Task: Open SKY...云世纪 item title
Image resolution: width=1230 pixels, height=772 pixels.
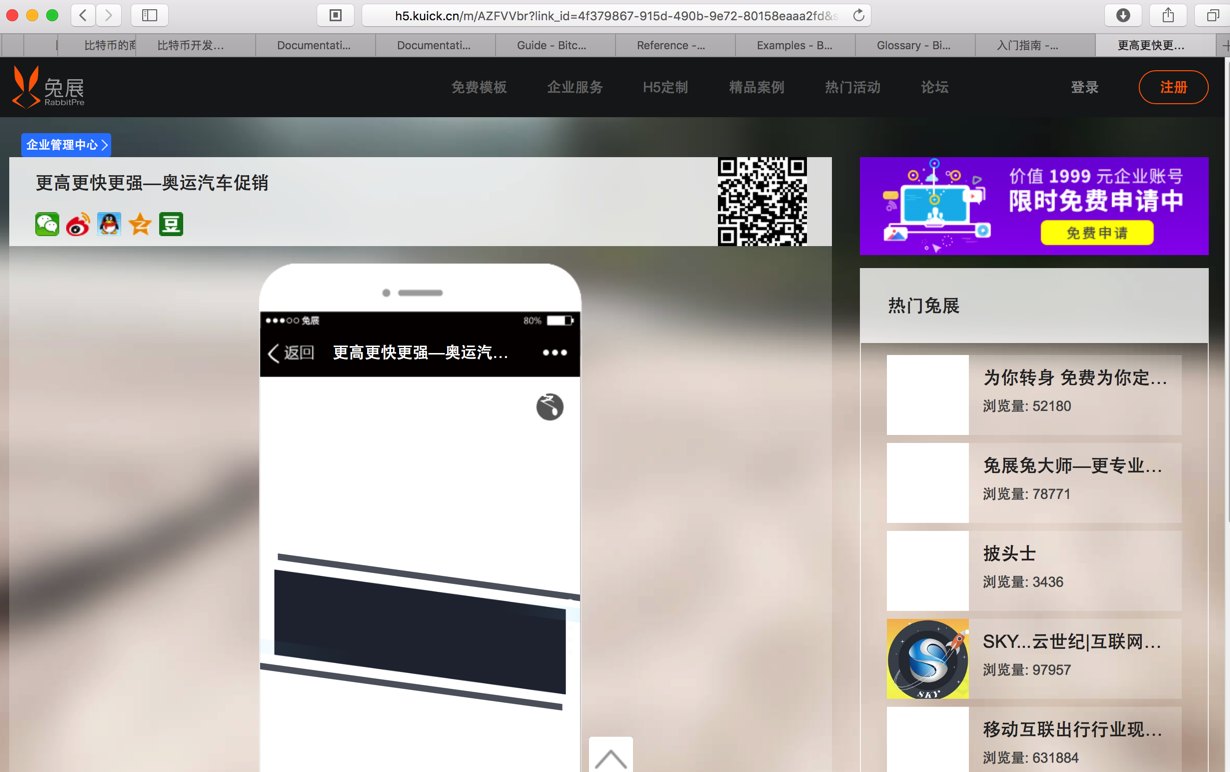Action: (x=1073, y=642)
